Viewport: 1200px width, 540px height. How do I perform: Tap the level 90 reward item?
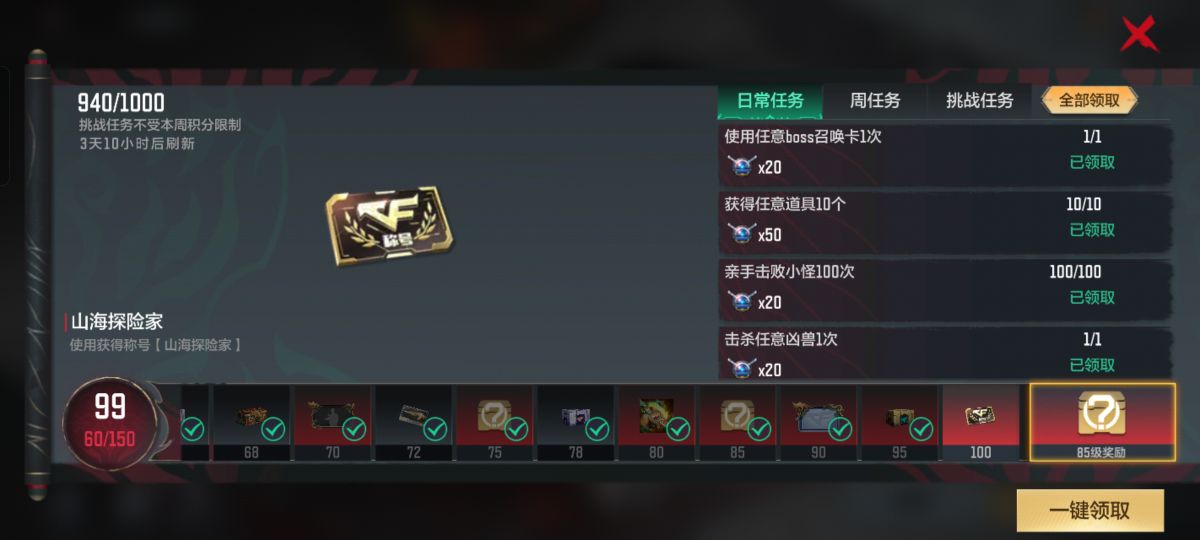point(818,424)
